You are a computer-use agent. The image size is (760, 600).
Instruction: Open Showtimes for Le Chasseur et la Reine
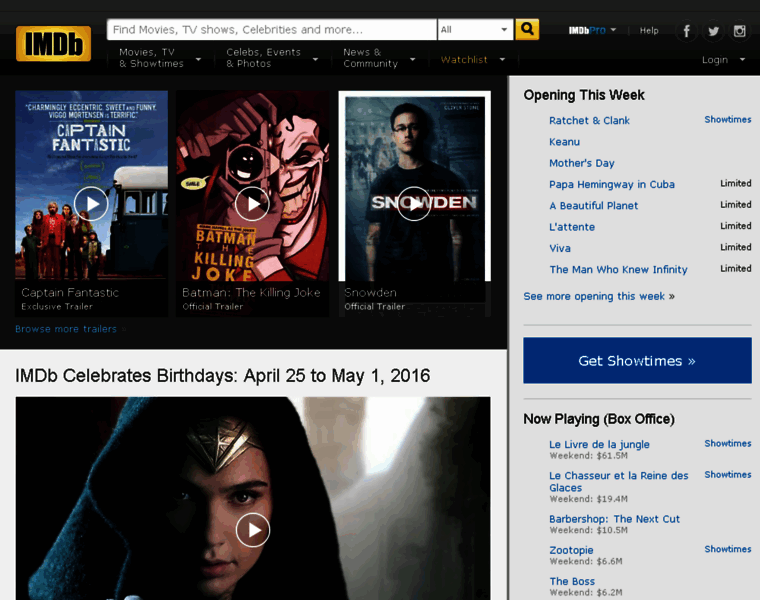728,474
